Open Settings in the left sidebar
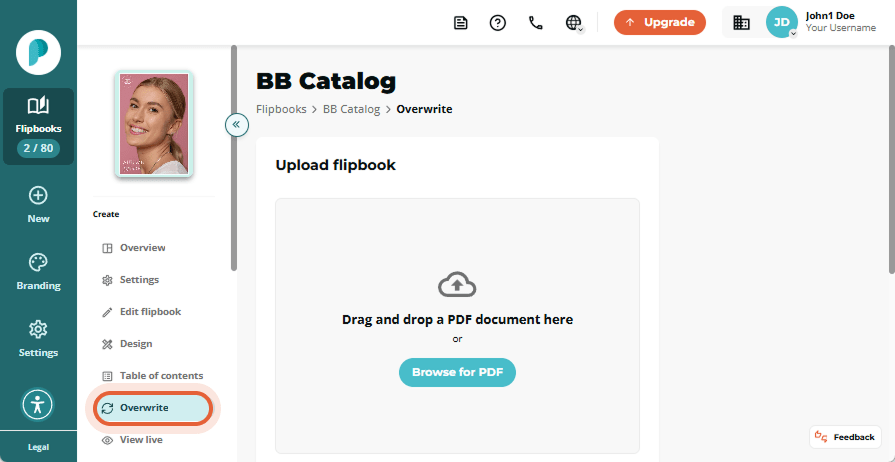Image resolution: width=895 pixels, height=462 pixels. tap(38, 339)
